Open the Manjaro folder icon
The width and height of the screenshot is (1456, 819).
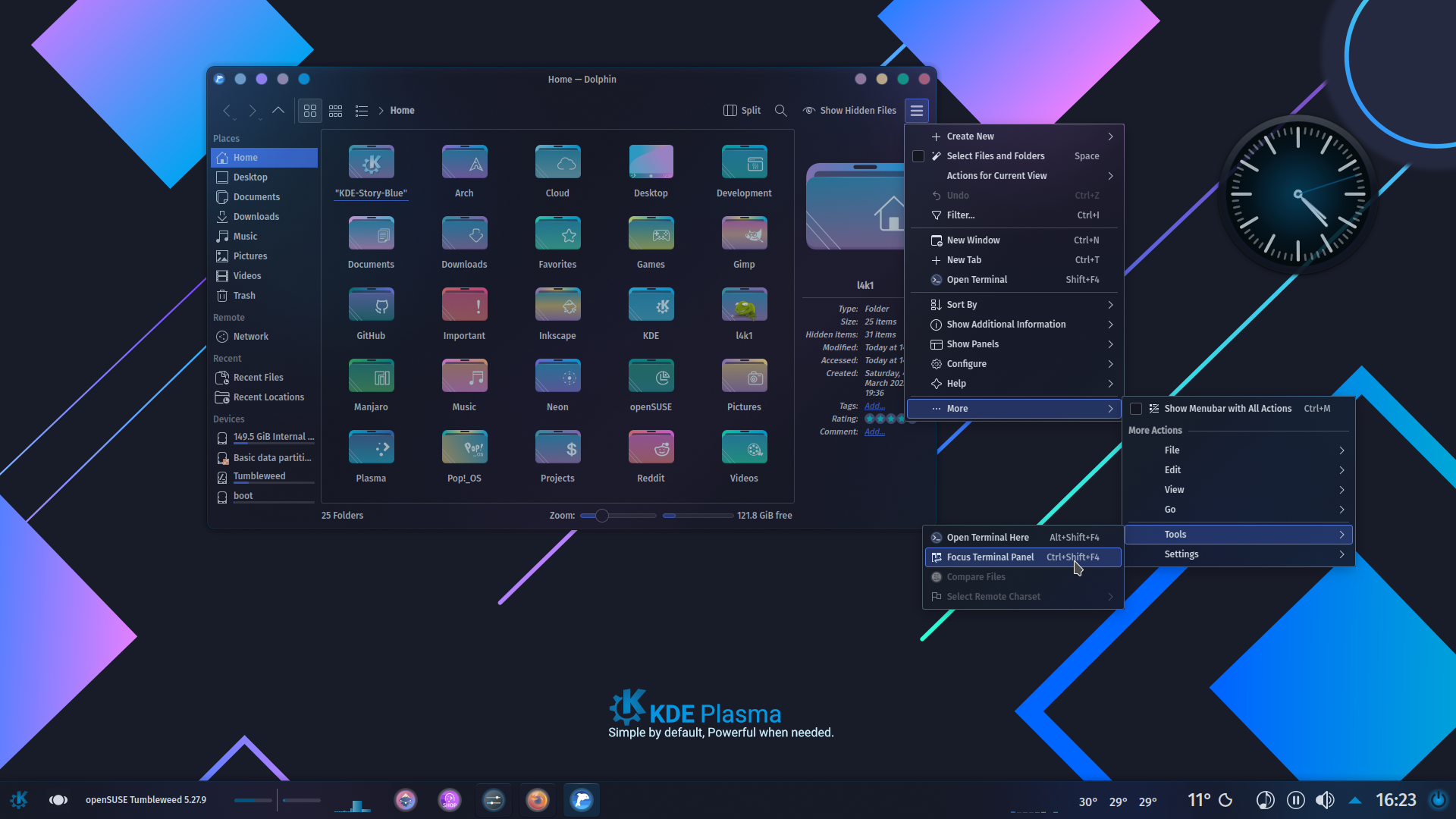[x=371, y=376]
